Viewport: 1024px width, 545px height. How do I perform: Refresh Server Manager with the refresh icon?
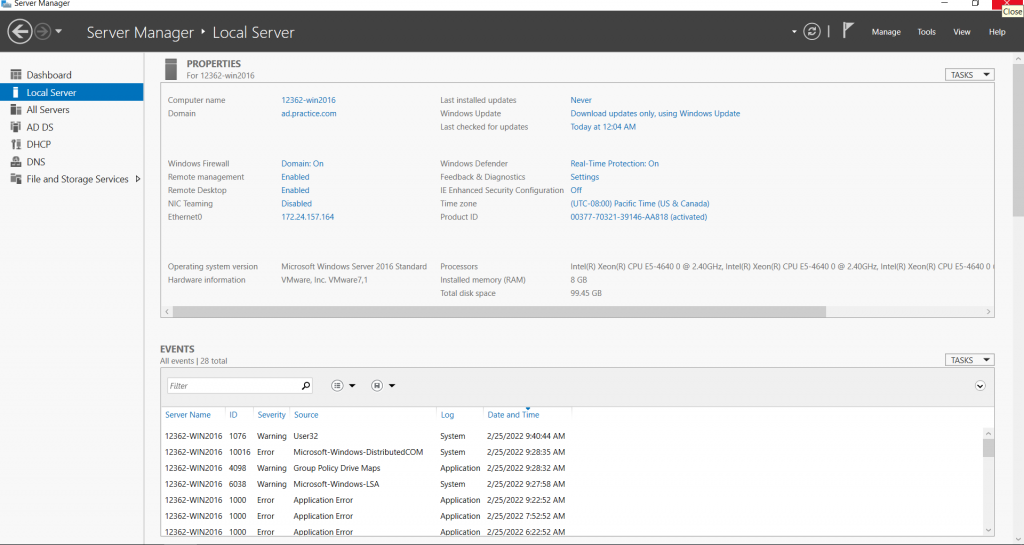click(x=812, y=31)
